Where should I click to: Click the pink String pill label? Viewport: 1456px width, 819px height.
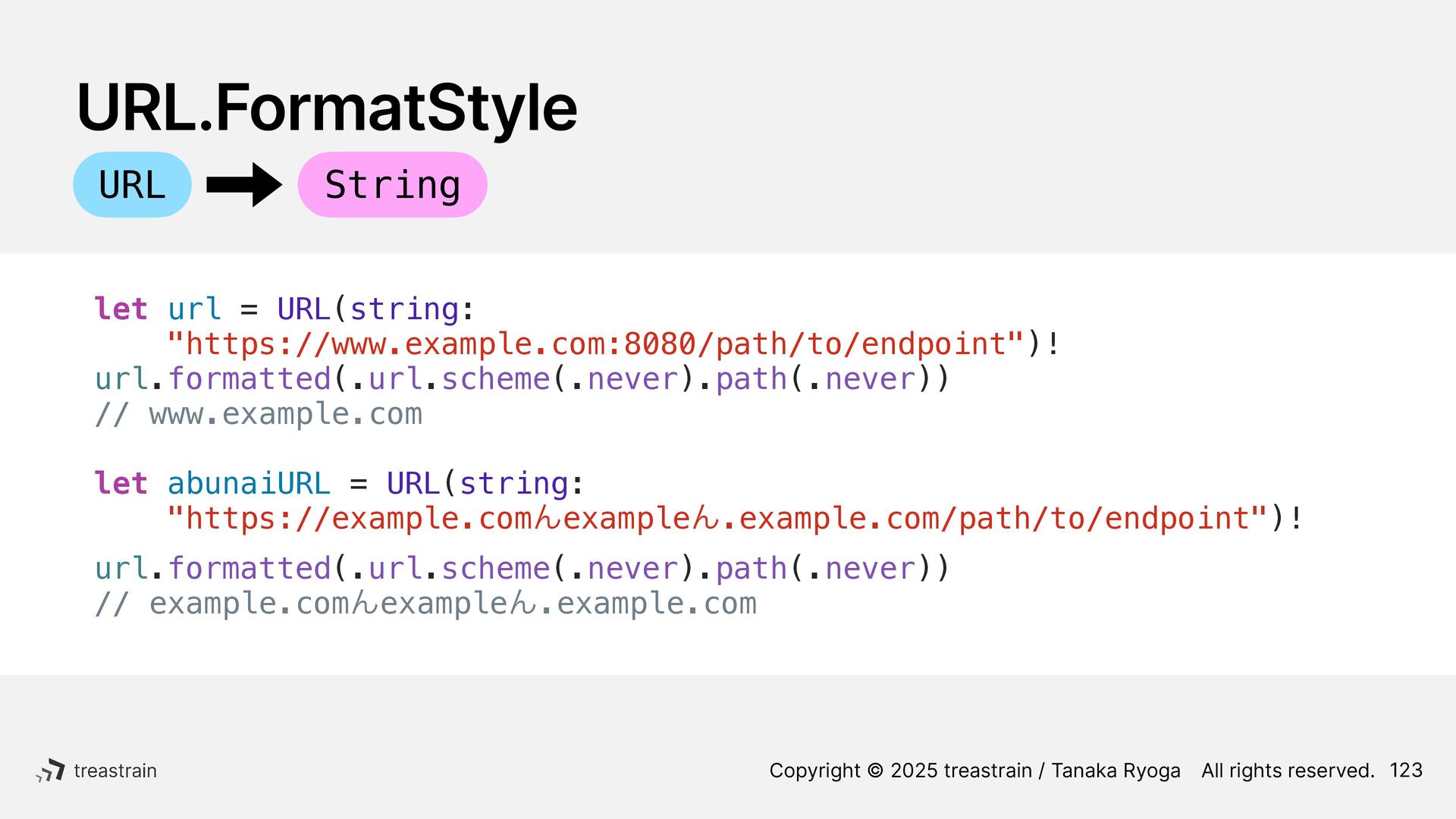click(392, 184)
